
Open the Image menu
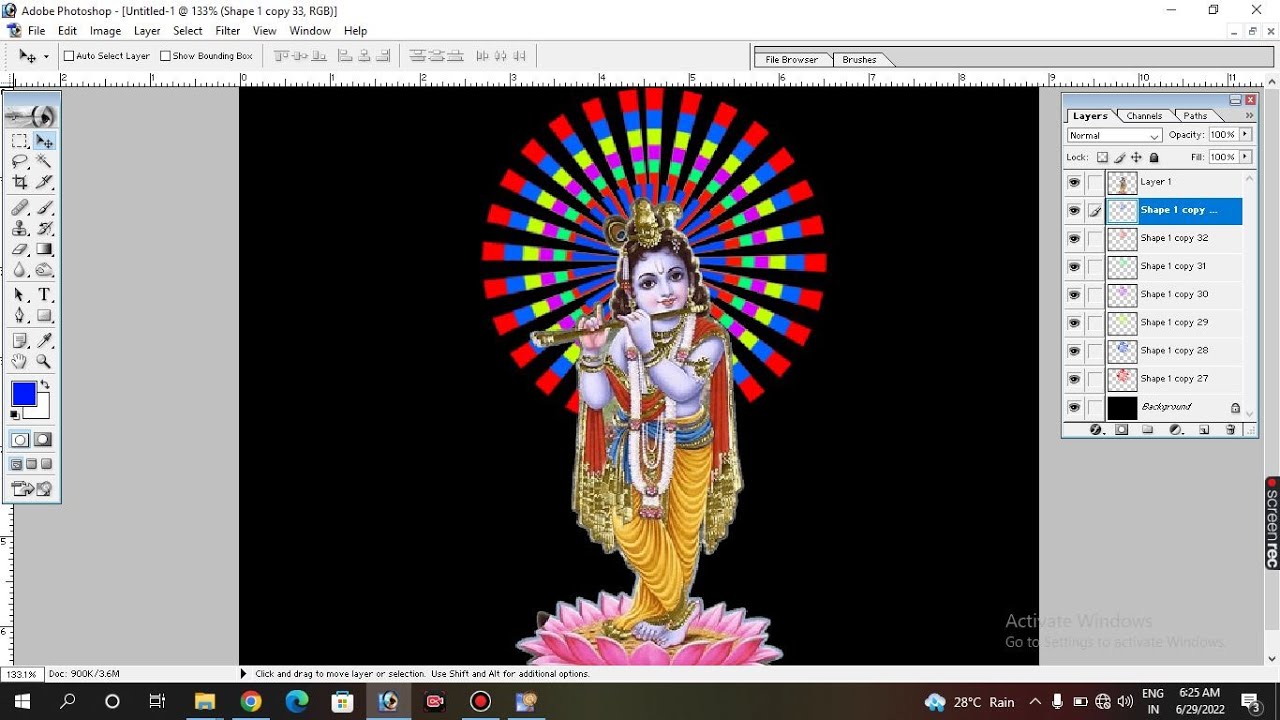point(105,31)
